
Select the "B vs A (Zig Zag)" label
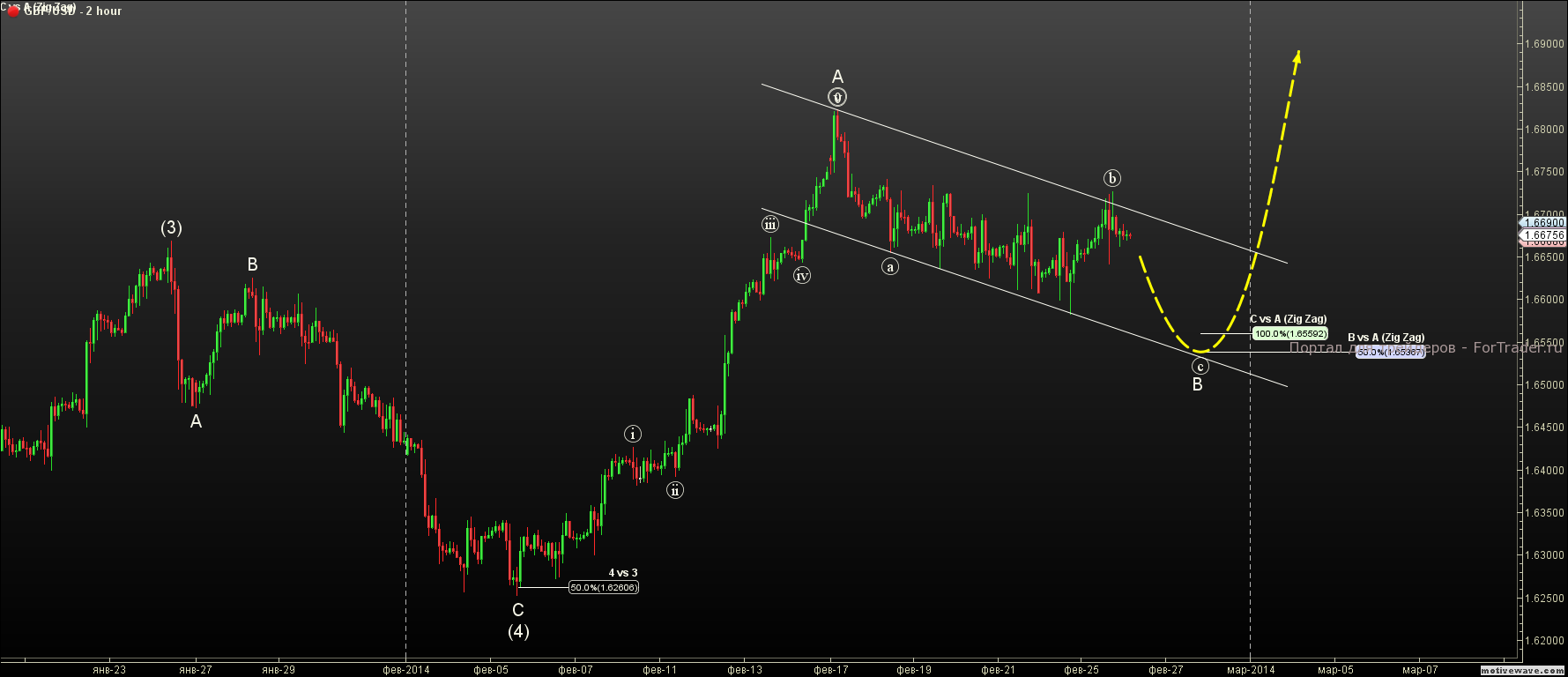tap(1386, 338)
